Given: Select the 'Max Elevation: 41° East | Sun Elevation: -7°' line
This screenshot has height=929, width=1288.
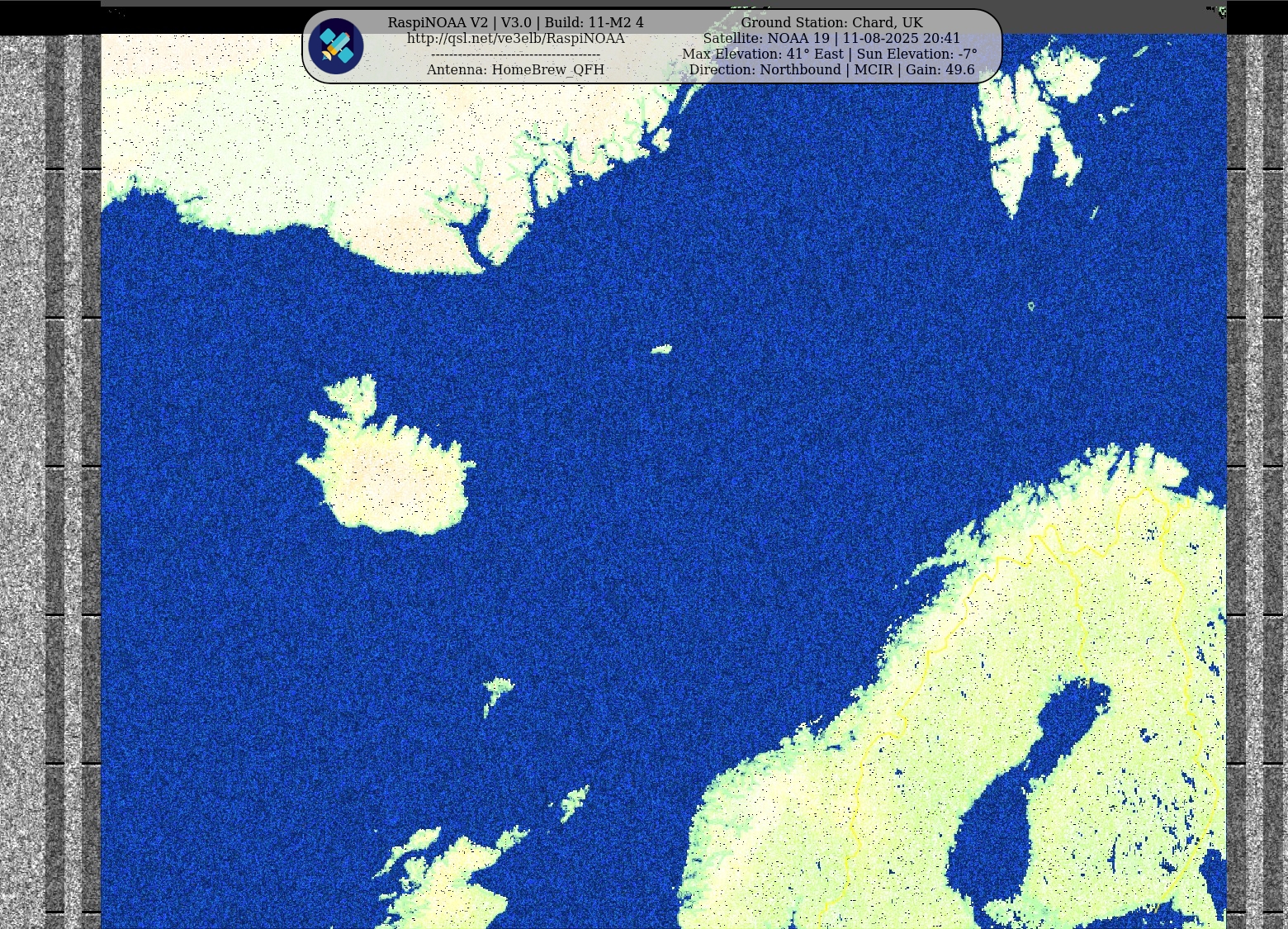Looking at the screenshot, I should click(830, 55).
